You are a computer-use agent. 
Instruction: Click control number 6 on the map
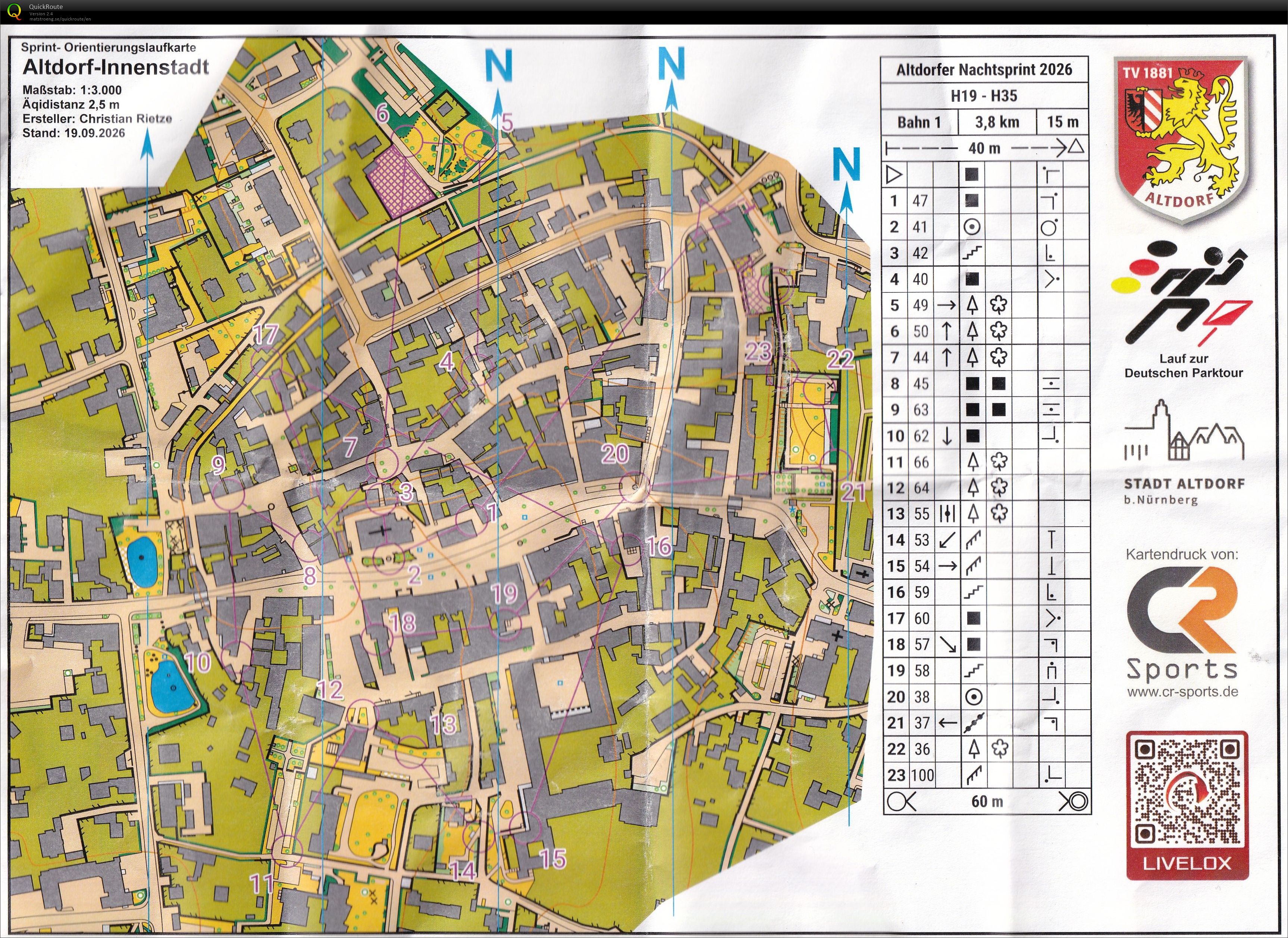(x=383, y=114)
